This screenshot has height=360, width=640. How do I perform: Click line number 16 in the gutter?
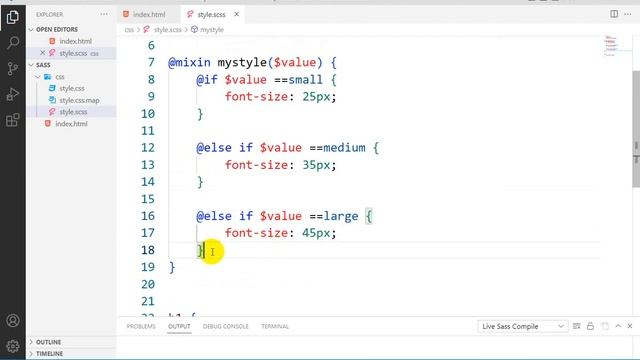pyautogui.click(x=148, y=216)
